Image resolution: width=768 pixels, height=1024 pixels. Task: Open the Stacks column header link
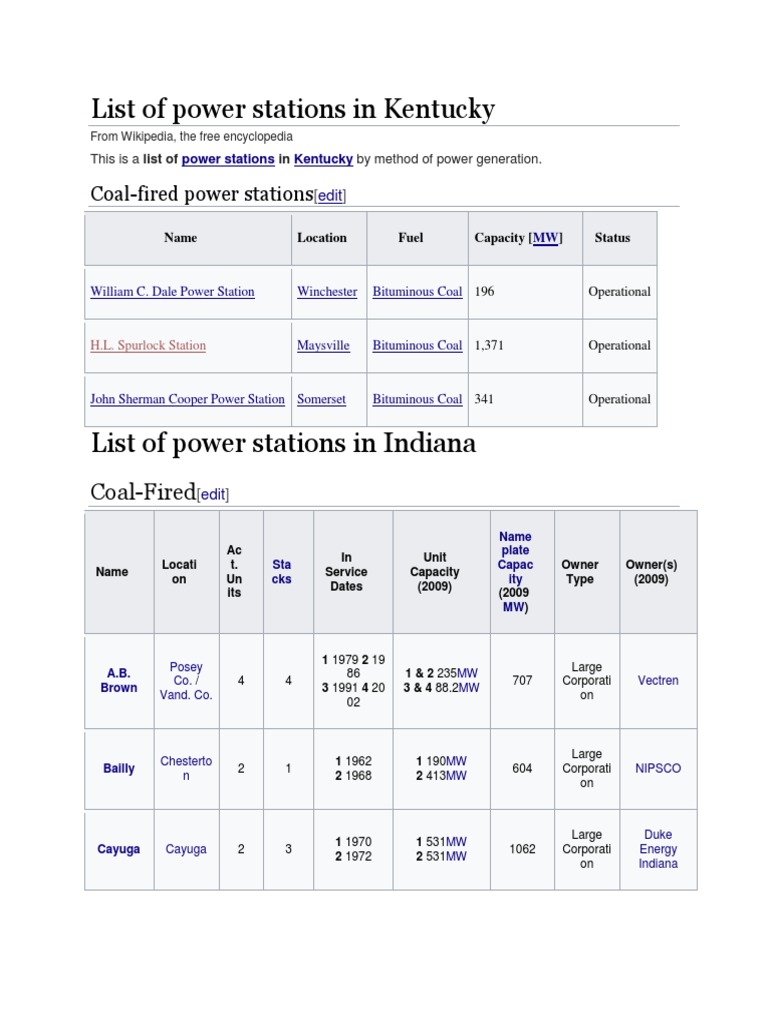pos(281,571)
